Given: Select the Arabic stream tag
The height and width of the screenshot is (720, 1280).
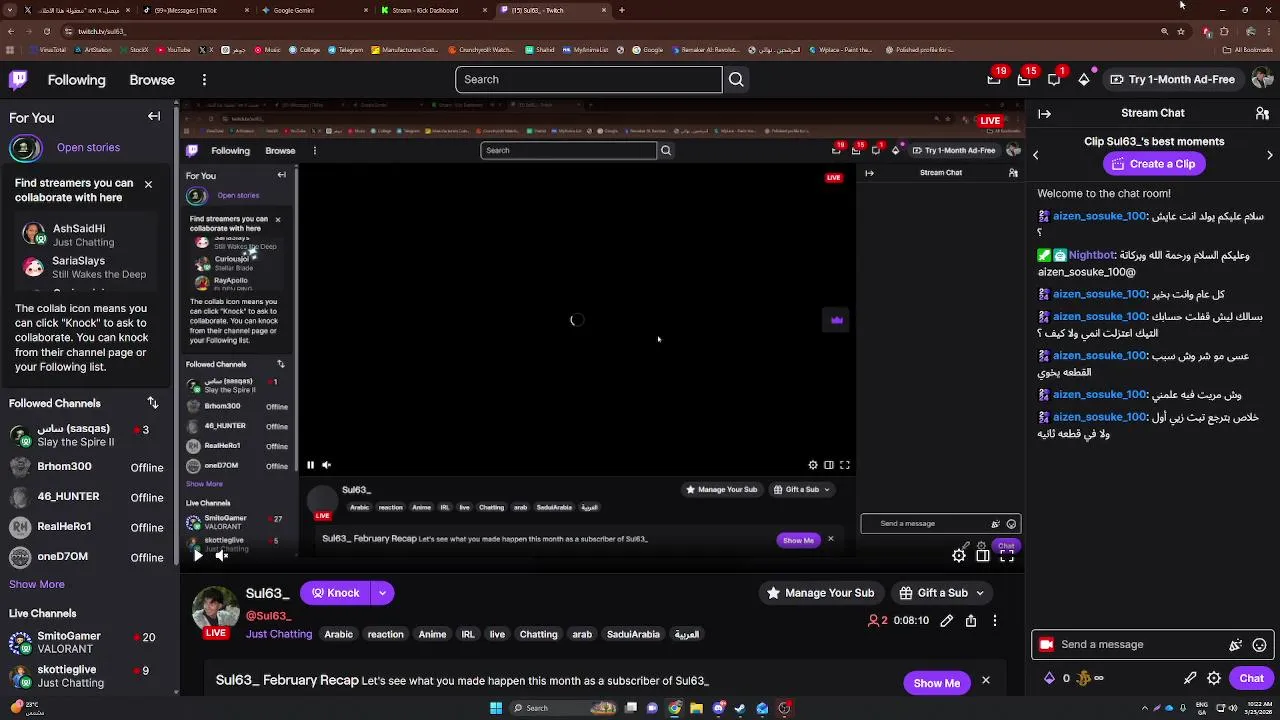Looking at the screenshot, I should [x=338, y=634].
